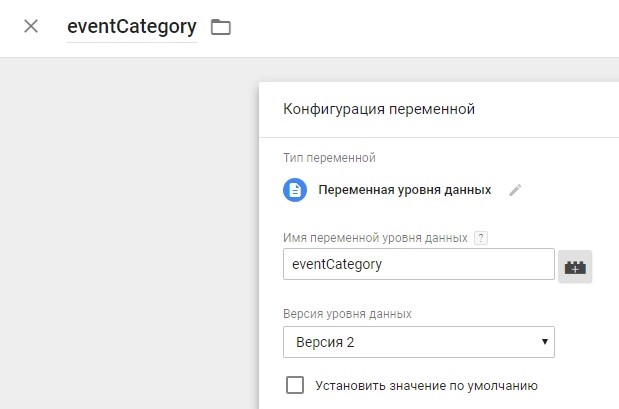The height and width of the screenshot is (409, 619).
Task: Click the "Тип переменной" section label
Action: point(330,157)
